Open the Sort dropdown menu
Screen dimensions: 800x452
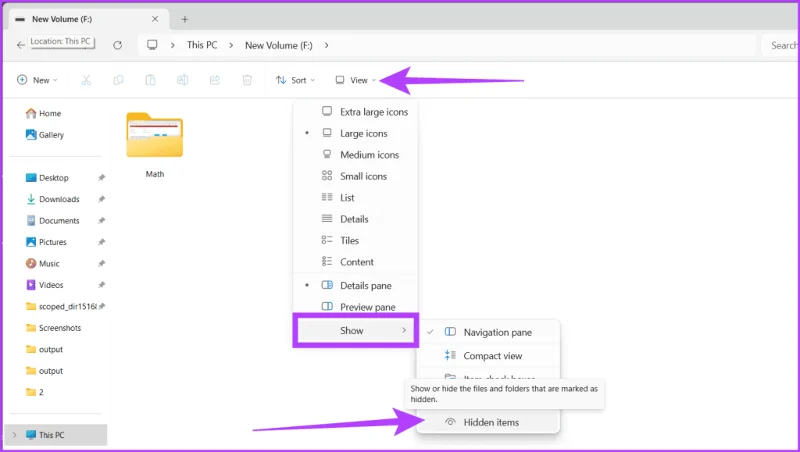click(295, 80)
